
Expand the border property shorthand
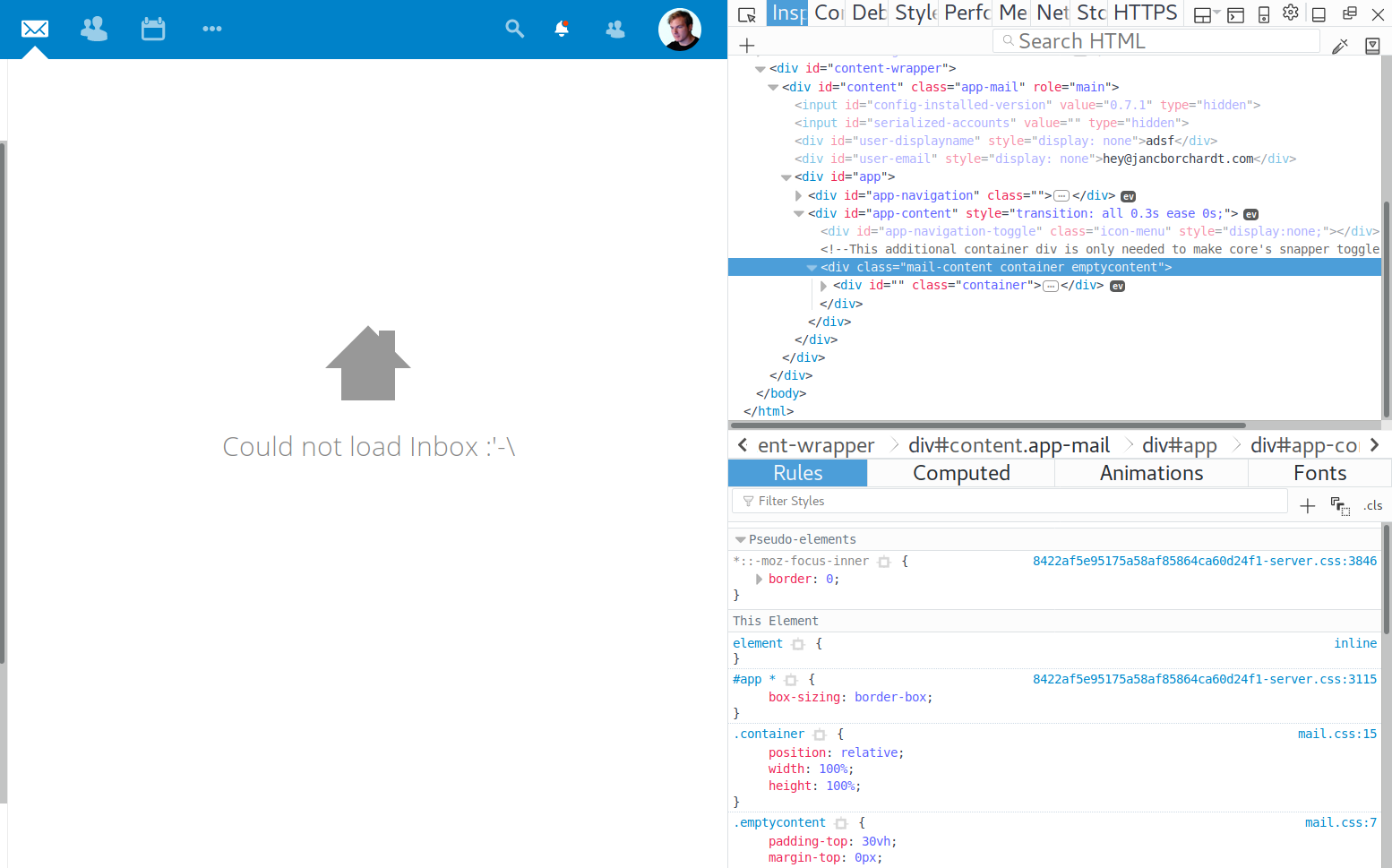(760, 580)
